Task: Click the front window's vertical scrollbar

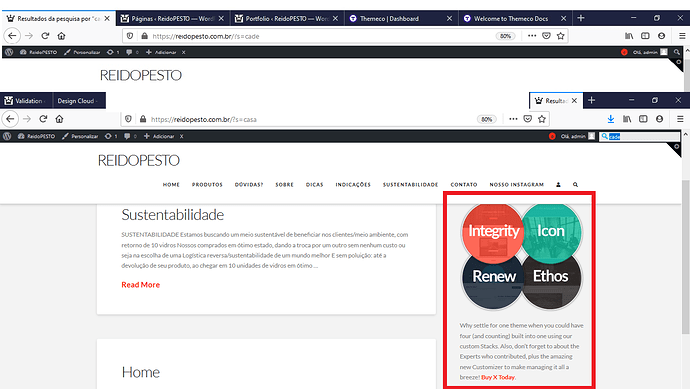Action: click(685, 257)
